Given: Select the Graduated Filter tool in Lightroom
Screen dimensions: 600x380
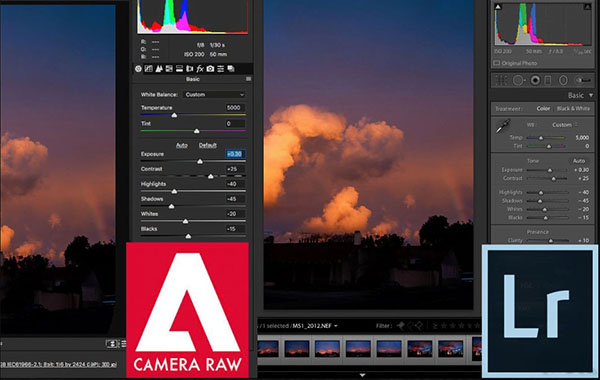Looking at the screenshot, I should pyautogui.click(x=548, y=80).
